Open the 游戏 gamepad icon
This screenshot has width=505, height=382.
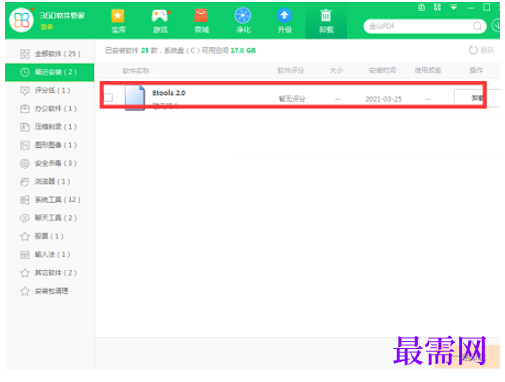160,16
